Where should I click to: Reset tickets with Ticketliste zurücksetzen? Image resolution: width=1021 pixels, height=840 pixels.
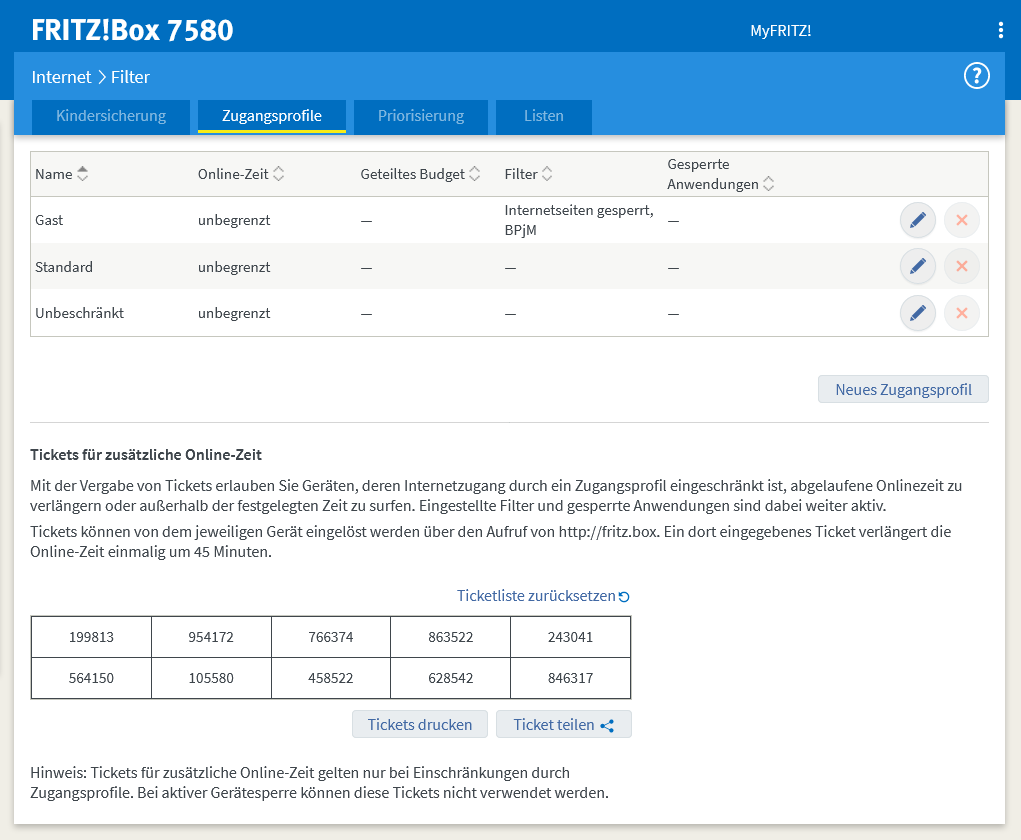click(x=543, y=595)
